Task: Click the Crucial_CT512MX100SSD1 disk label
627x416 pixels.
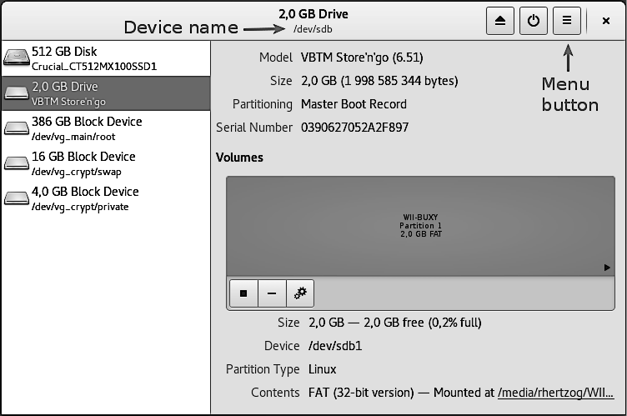Action: tap(94, 66)
